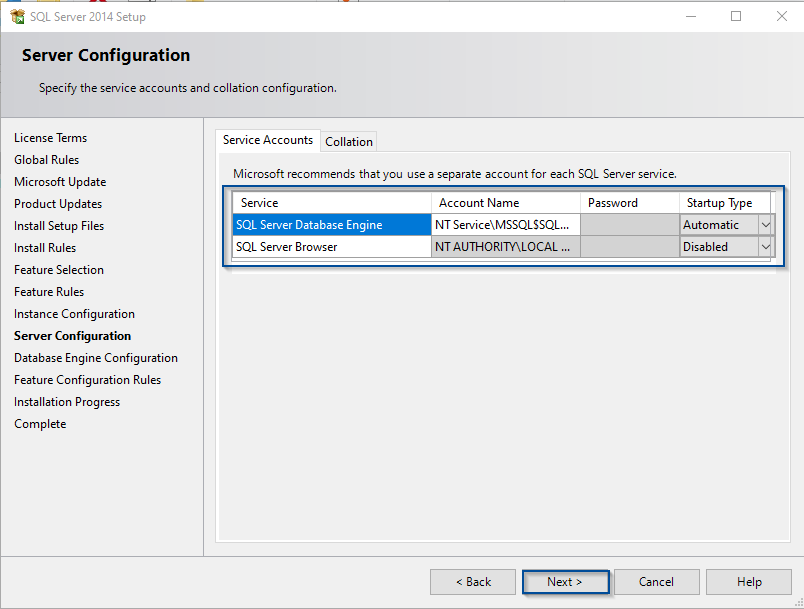804x609 pixels.
Task: Maximize the SQL Server 2014 Setup window
Action: 736,16
